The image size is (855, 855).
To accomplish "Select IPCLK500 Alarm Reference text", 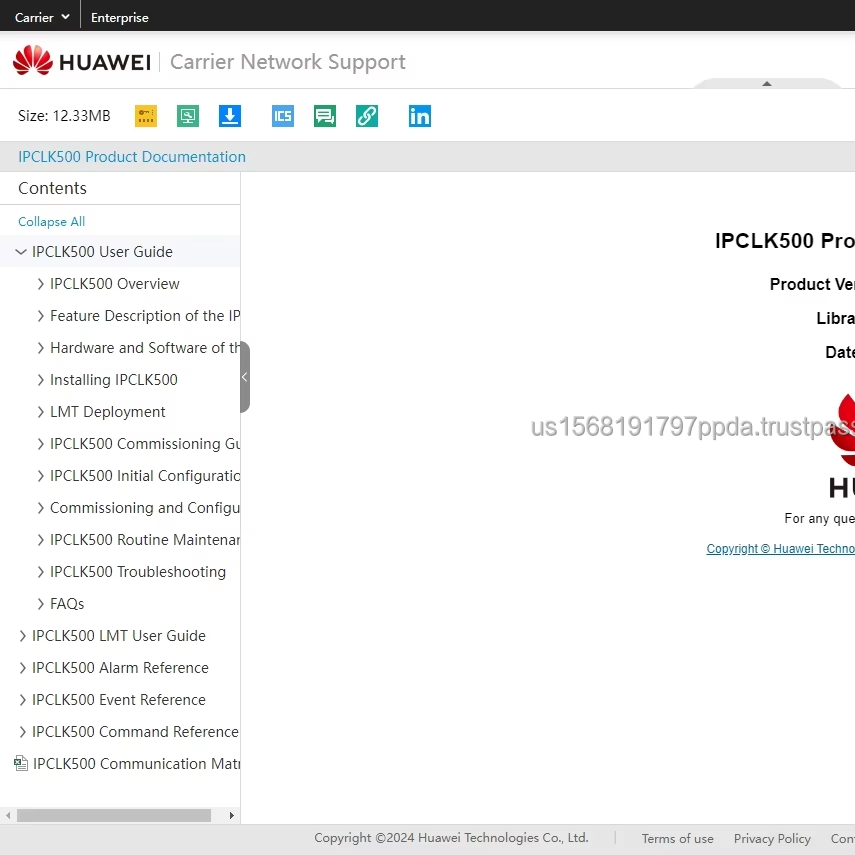I will (121, 667).
